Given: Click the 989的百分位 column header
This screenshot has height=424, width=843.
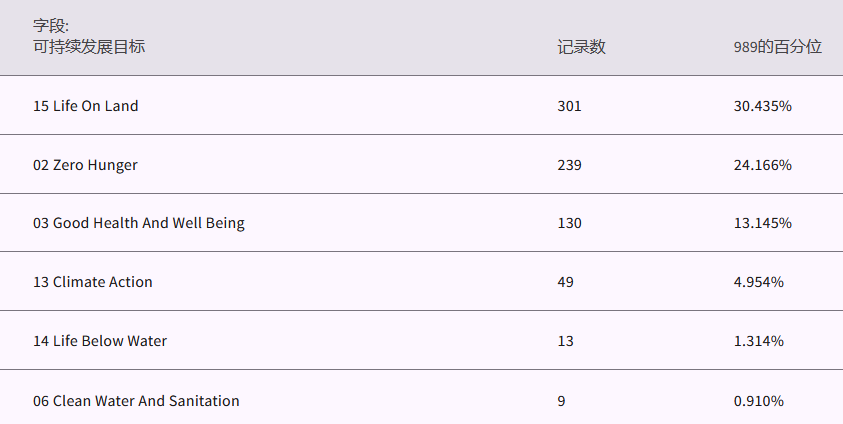Looking at the screenshot, I should click(777, 47).
